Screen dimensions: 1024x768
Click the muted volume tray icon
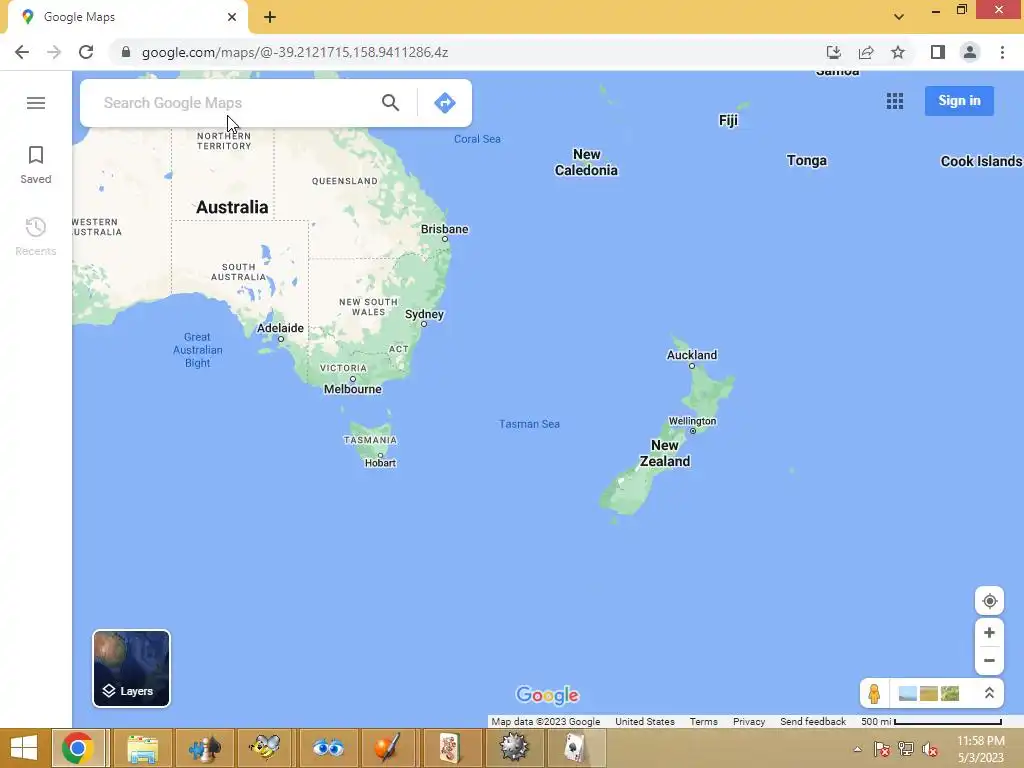click(930, 749)
